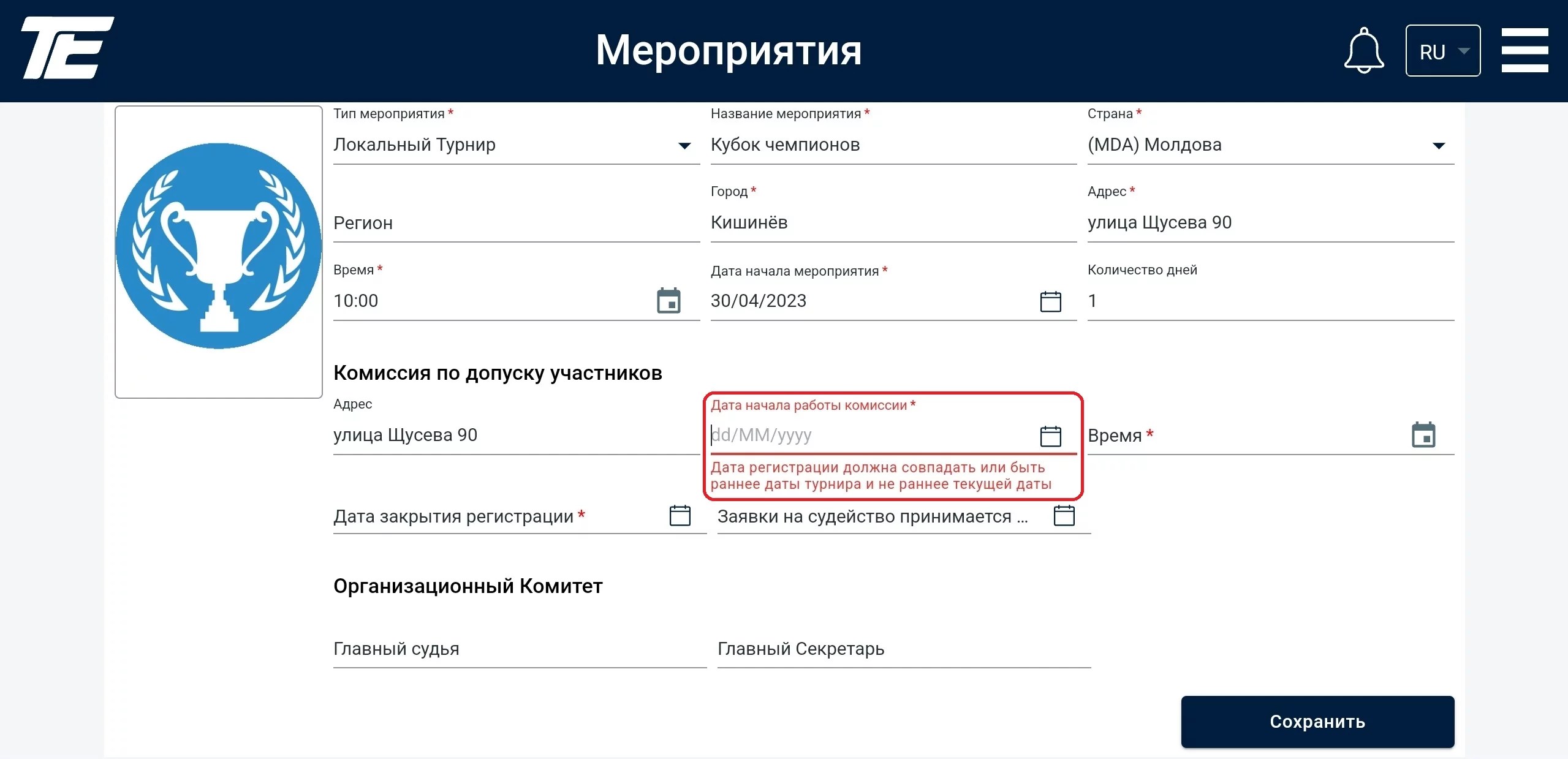Click the red date registration error message
This screenshot has width=1568, height=759.
coord(881,476)
